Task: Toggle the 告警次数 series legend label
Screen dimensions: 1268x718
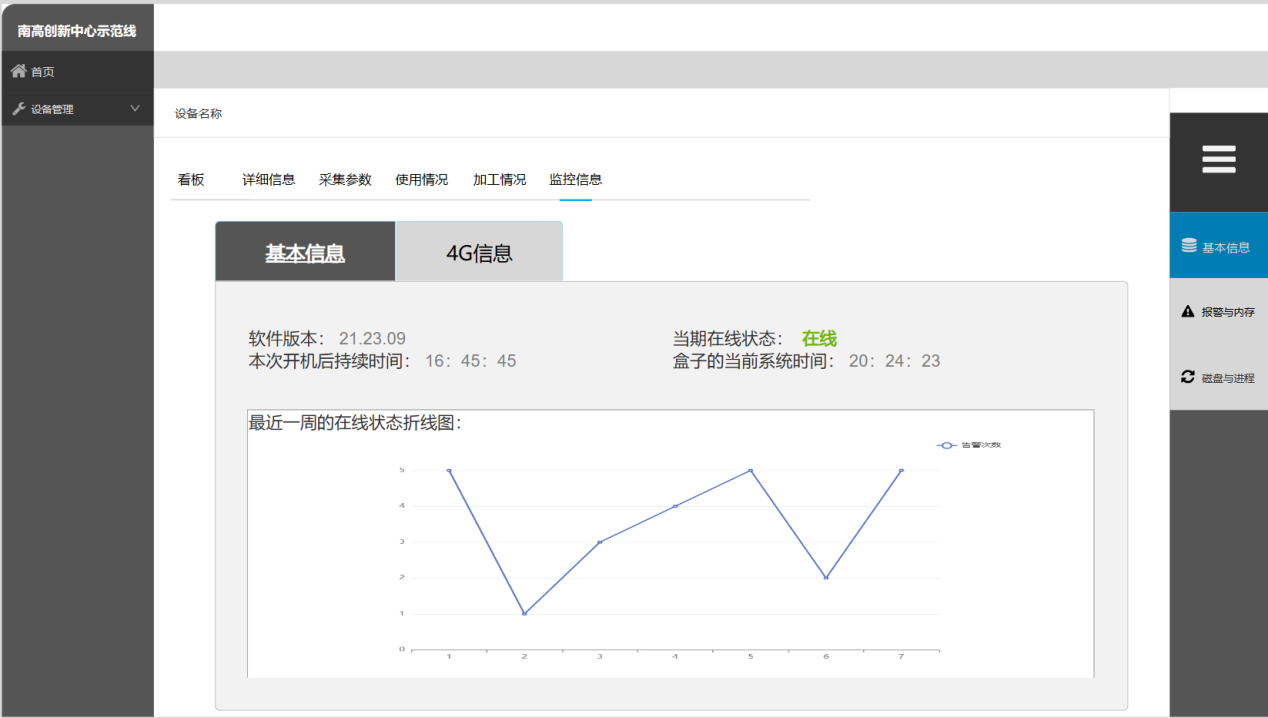Action: point(981,445)
